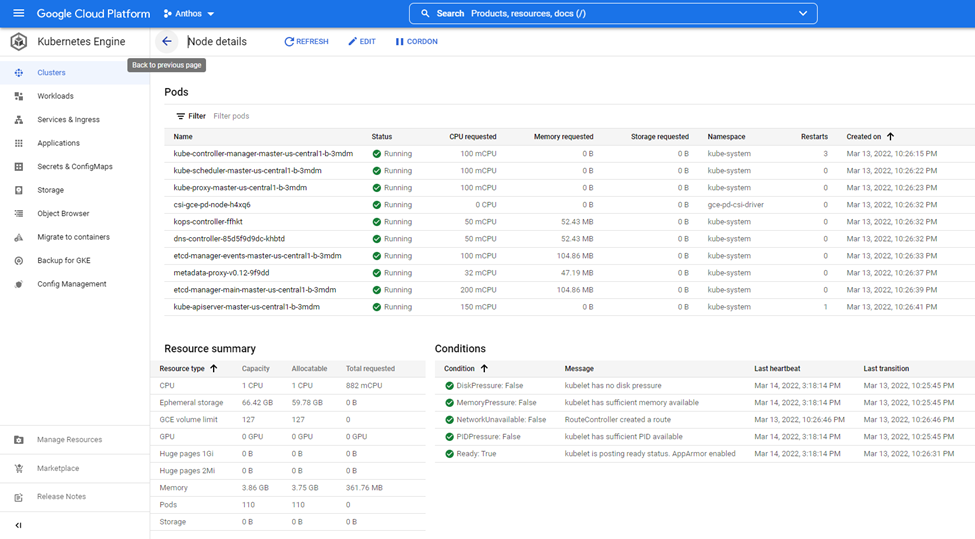Click the REFRESH button
The width and height of the screenshot is (975, 539).
(x=306, y=42)
